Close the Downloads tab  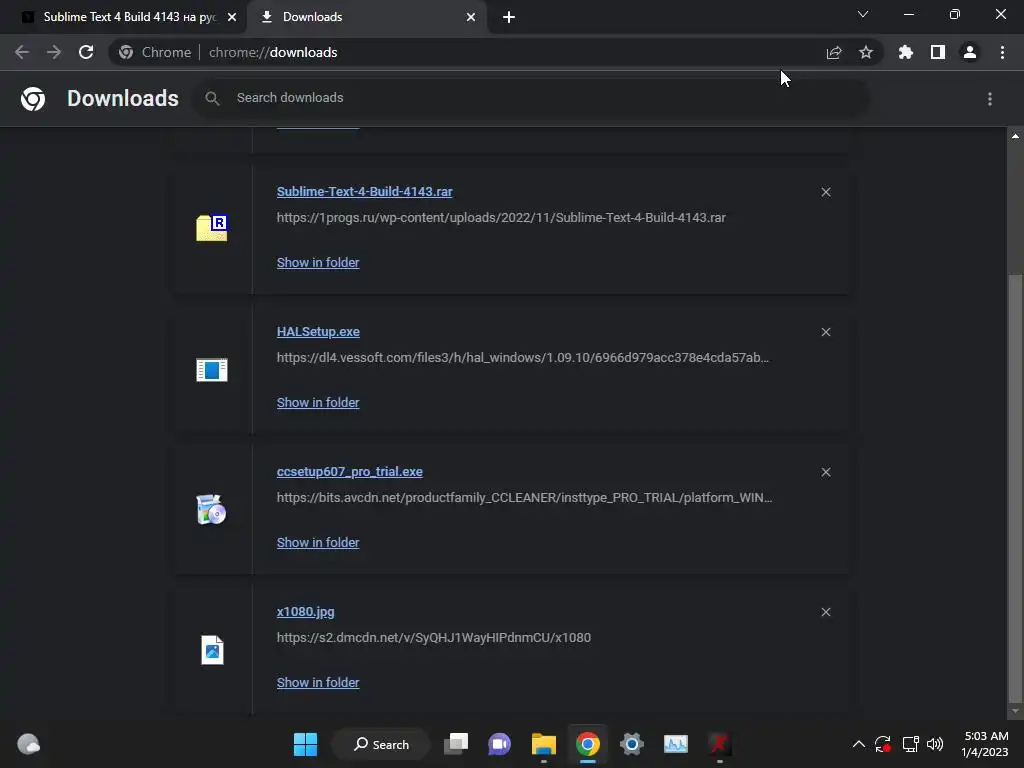pyautogui.click(x=471, y=18)
